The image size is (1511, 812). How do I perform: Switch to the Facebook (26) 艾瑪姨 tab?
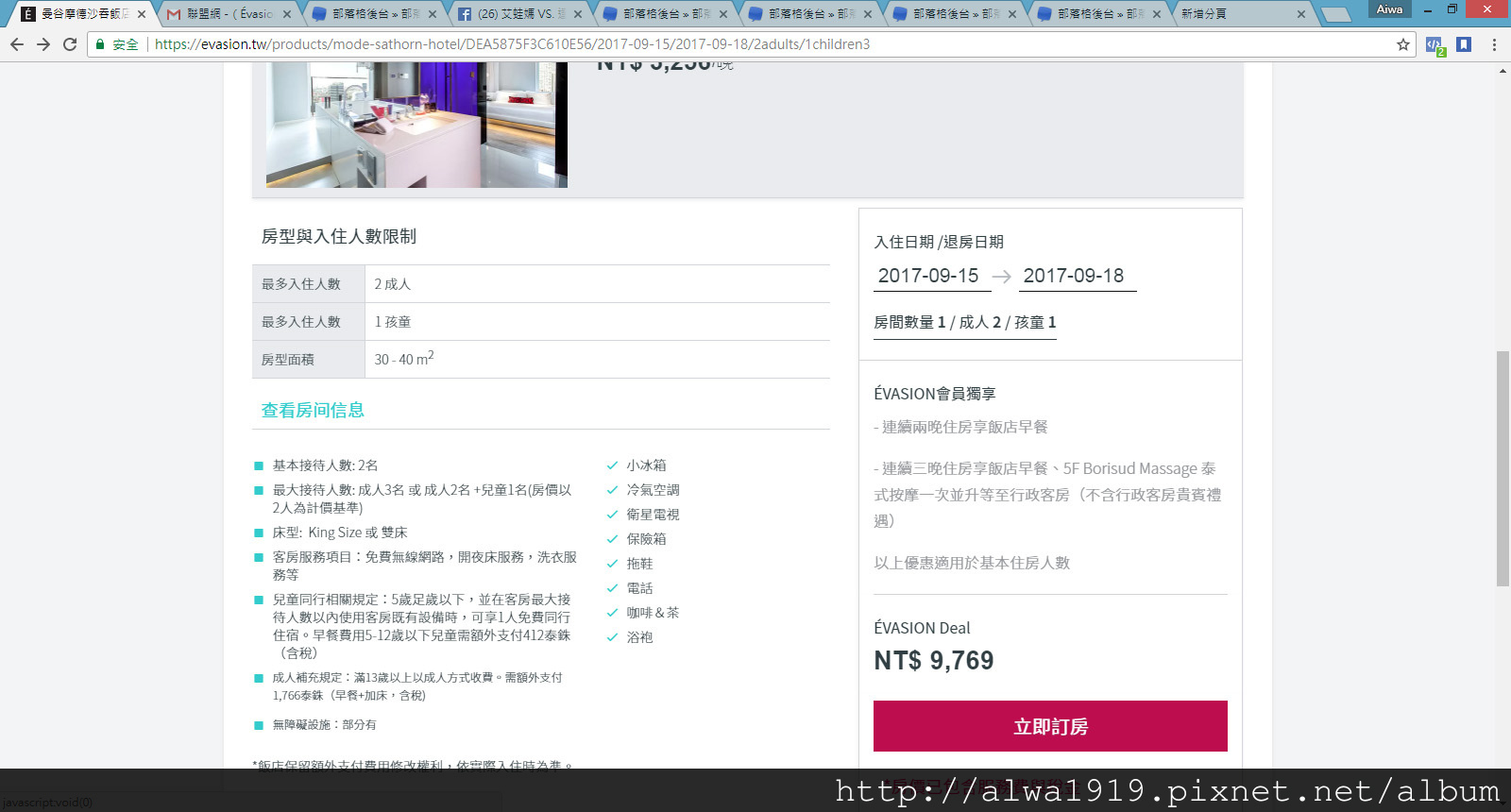coord(519,14)
